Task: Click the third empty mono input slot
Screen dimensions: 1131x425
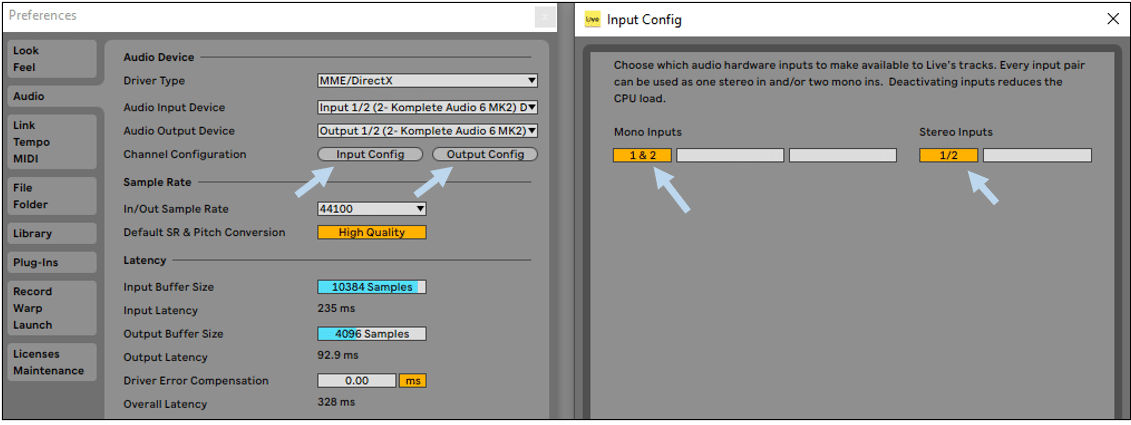Action: 842,155
